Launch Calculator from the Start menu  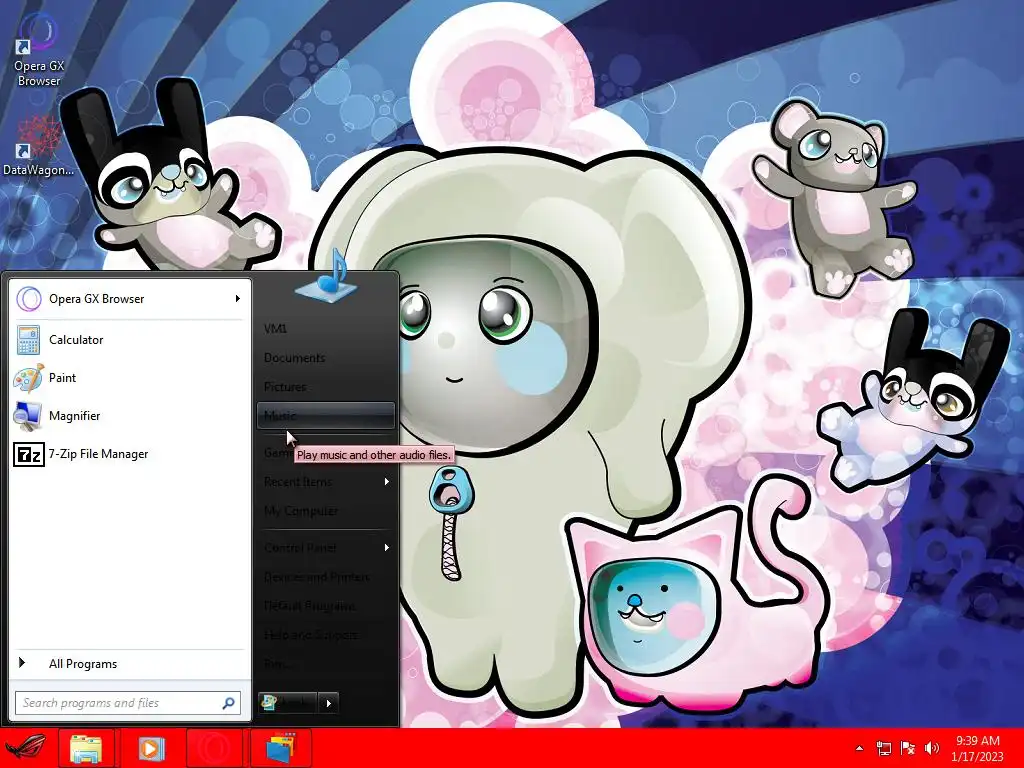(x=128, y=340)
